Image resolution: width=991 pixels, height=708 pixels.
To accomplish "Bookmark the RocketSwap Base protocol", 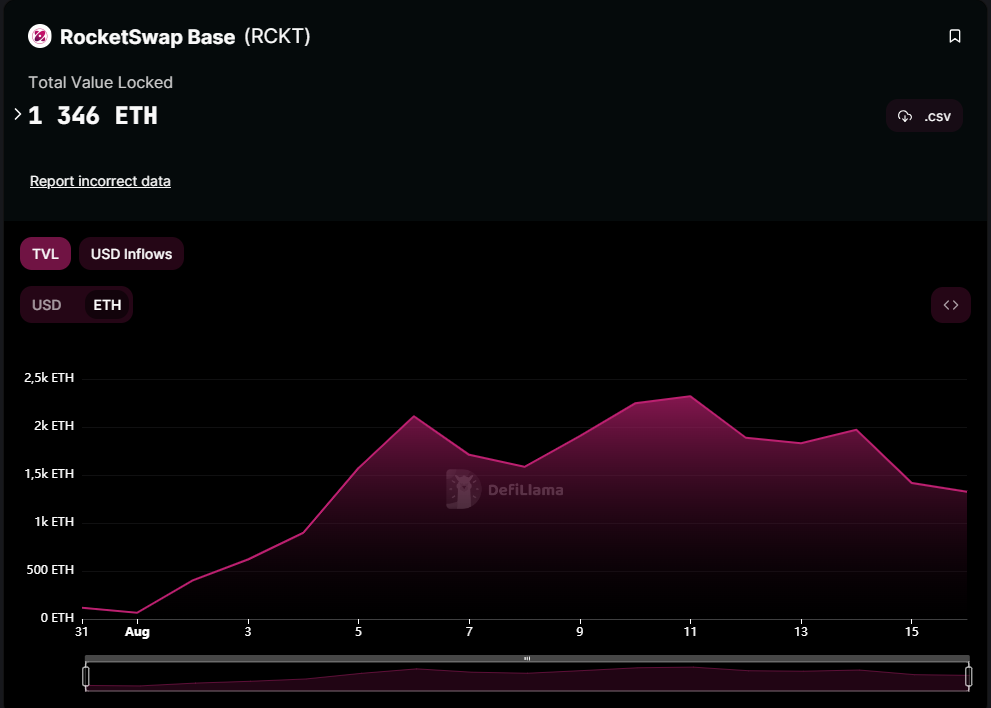I will [x=954, y=37].
